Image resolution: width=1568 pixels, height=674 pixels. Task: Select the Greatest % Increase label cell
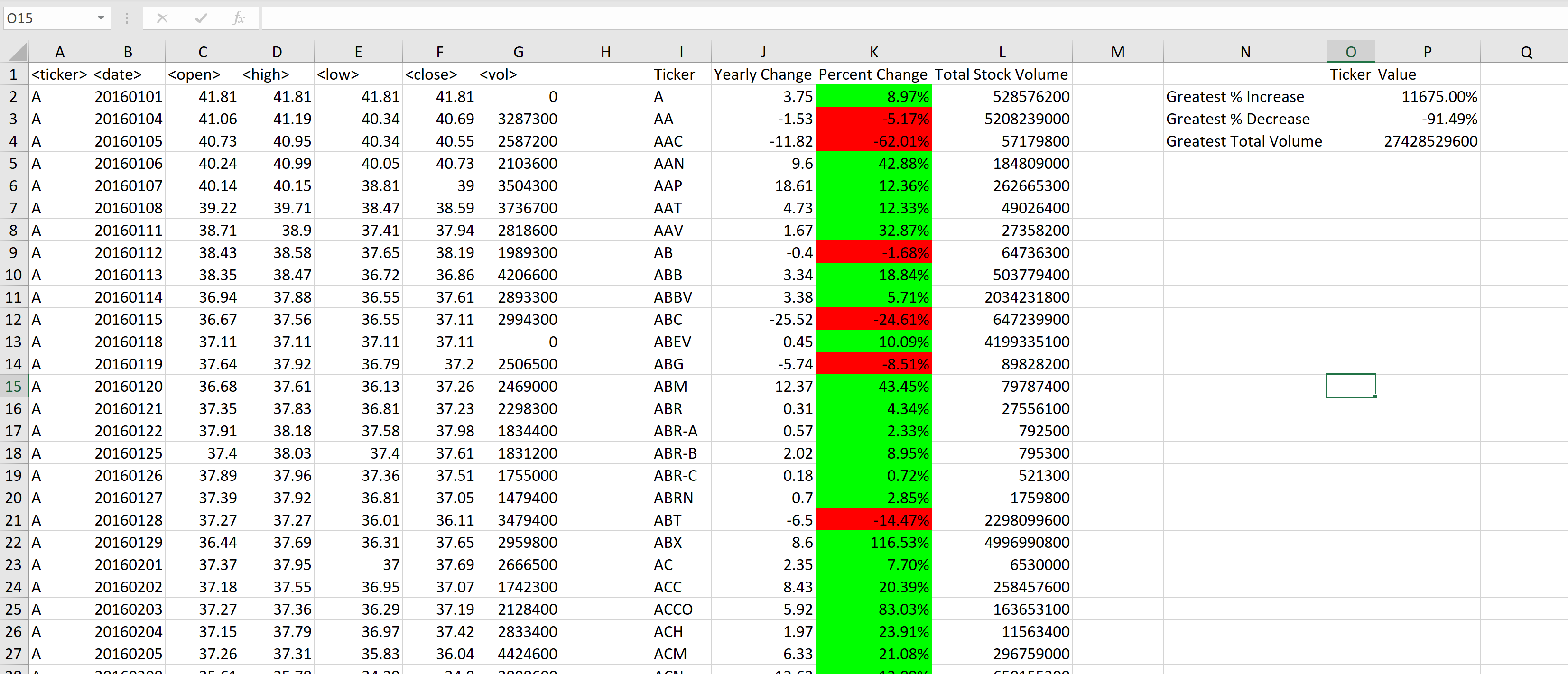point(1244,97)
